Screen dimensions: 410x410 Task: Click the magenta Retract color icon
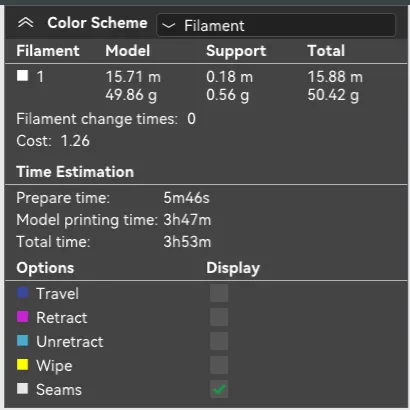point(22,317)
